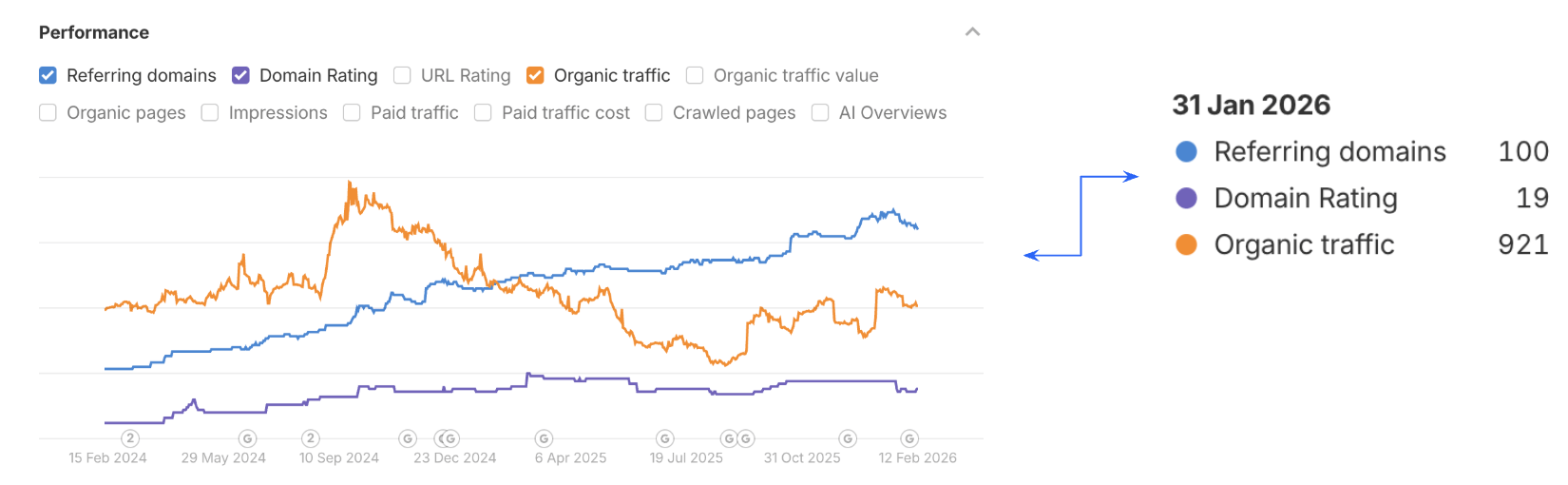This screenshot has height=485, width=1568.
Task: Click the Google update marker above 29 May 2024
Action: [247, 438]
